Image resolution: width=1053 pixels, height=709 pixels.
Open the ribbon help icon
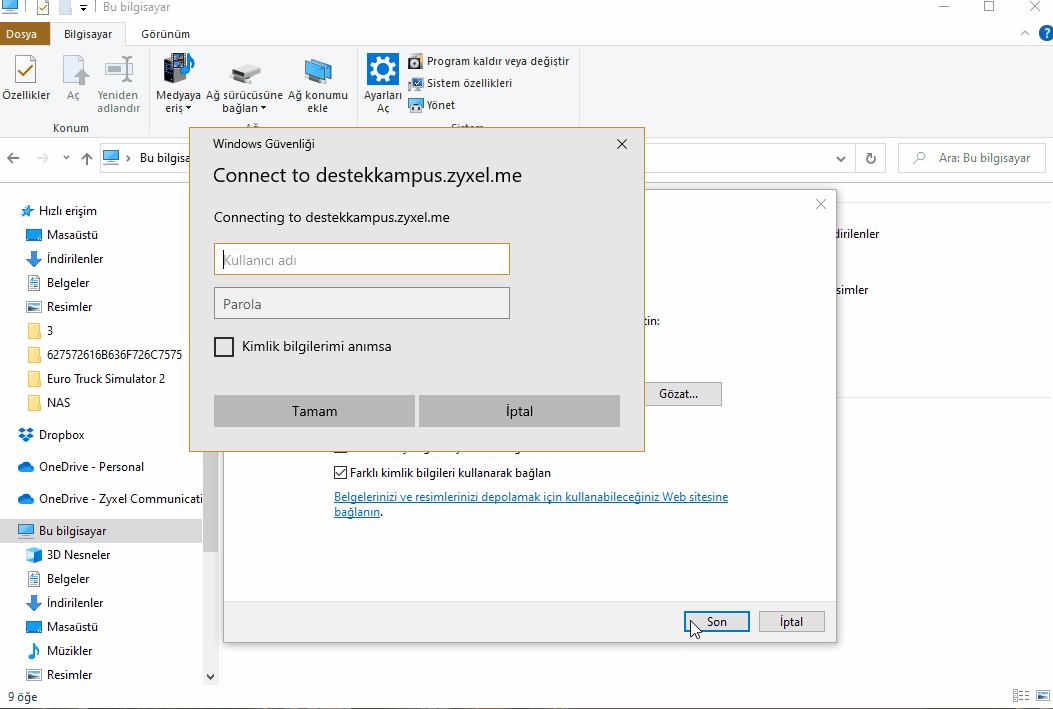tap(1046, 34)
